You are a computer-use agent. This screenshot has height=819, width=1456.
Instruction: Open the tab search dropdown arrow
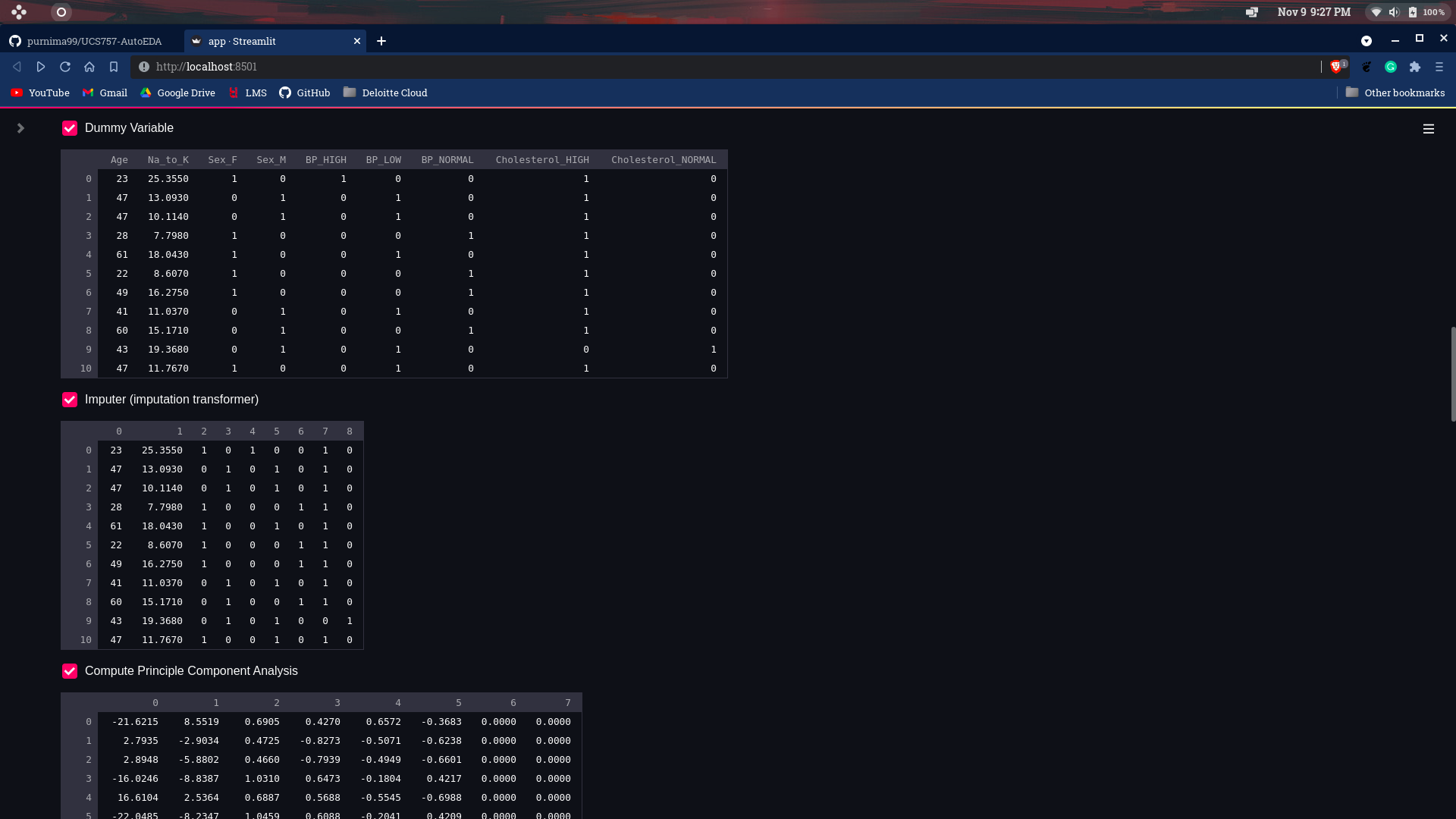tap(1367, 41)
